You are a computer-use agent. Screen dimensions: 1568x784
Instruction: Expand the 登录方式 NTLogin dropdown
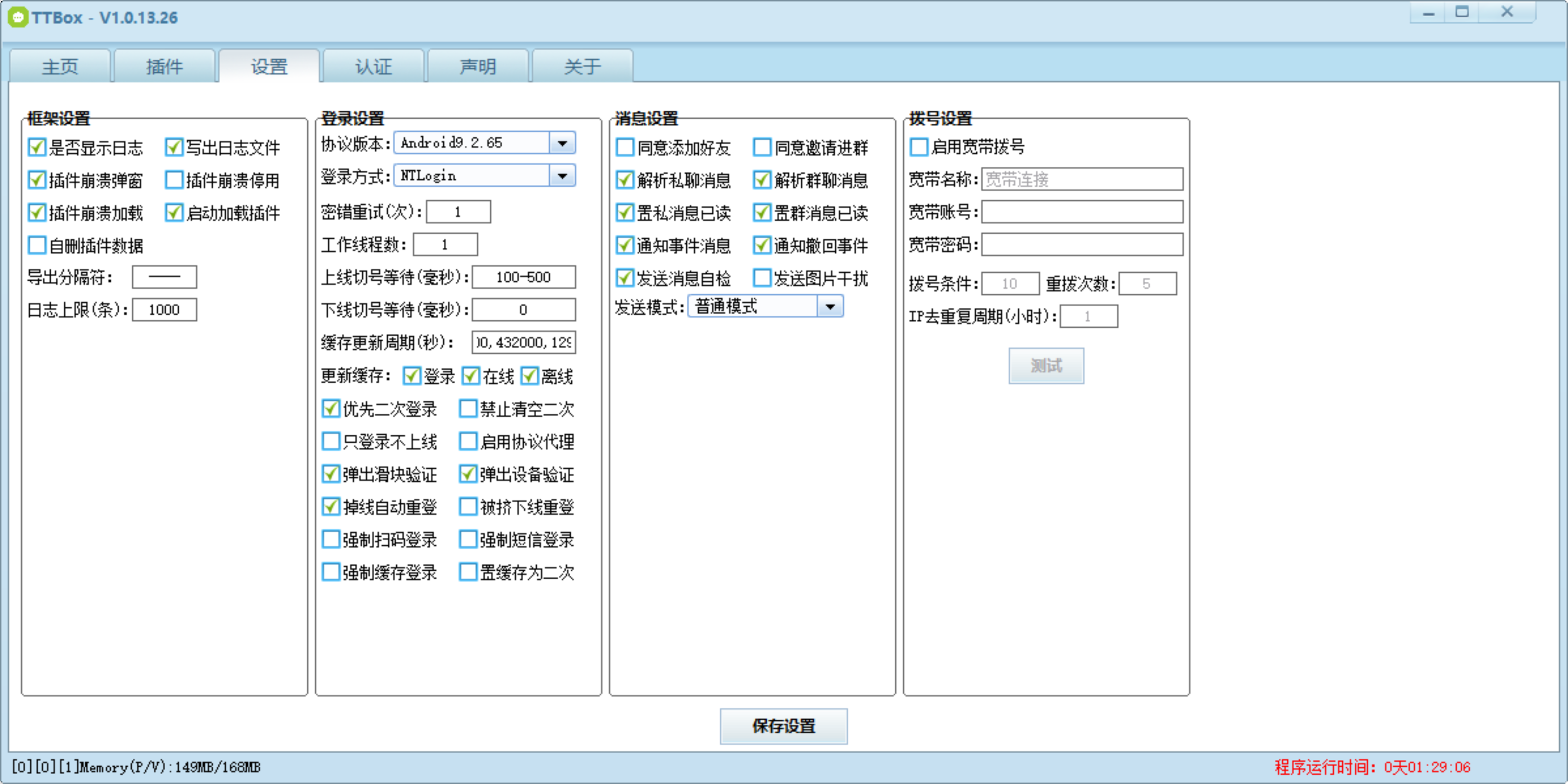coord(562,176)
